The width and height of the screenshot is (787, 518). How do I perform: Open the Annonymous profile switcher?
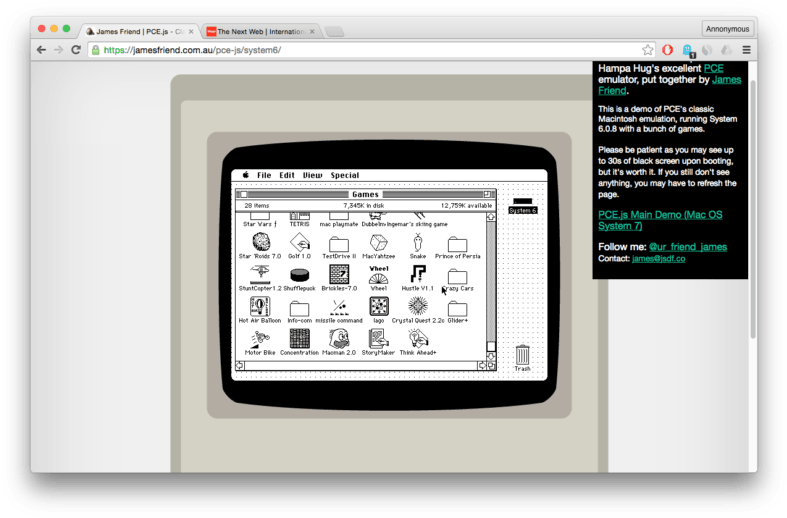click(727, 29)
